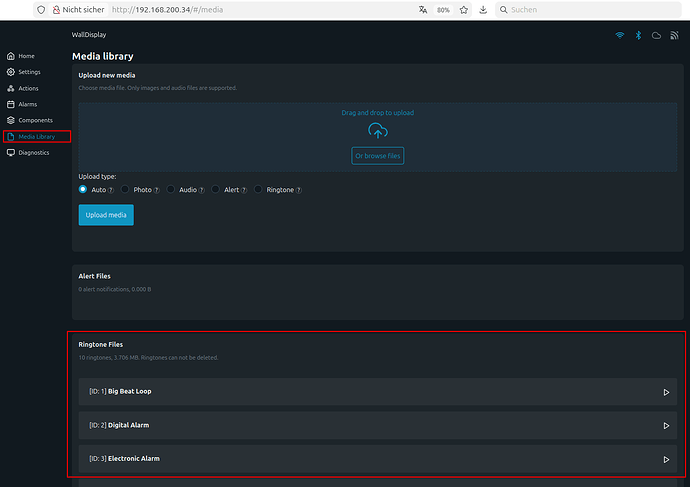
Task: Click the Suchen search field
Action: tap(590, 10)
